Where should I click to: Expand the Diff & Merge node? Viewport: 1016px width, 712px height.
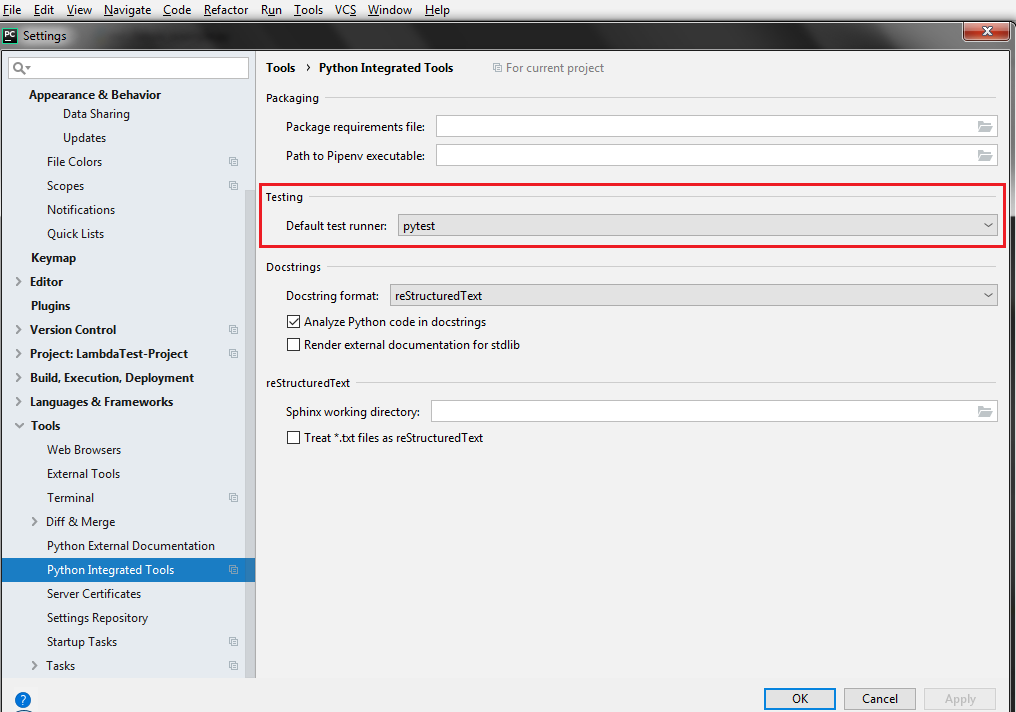click(34, 522)
